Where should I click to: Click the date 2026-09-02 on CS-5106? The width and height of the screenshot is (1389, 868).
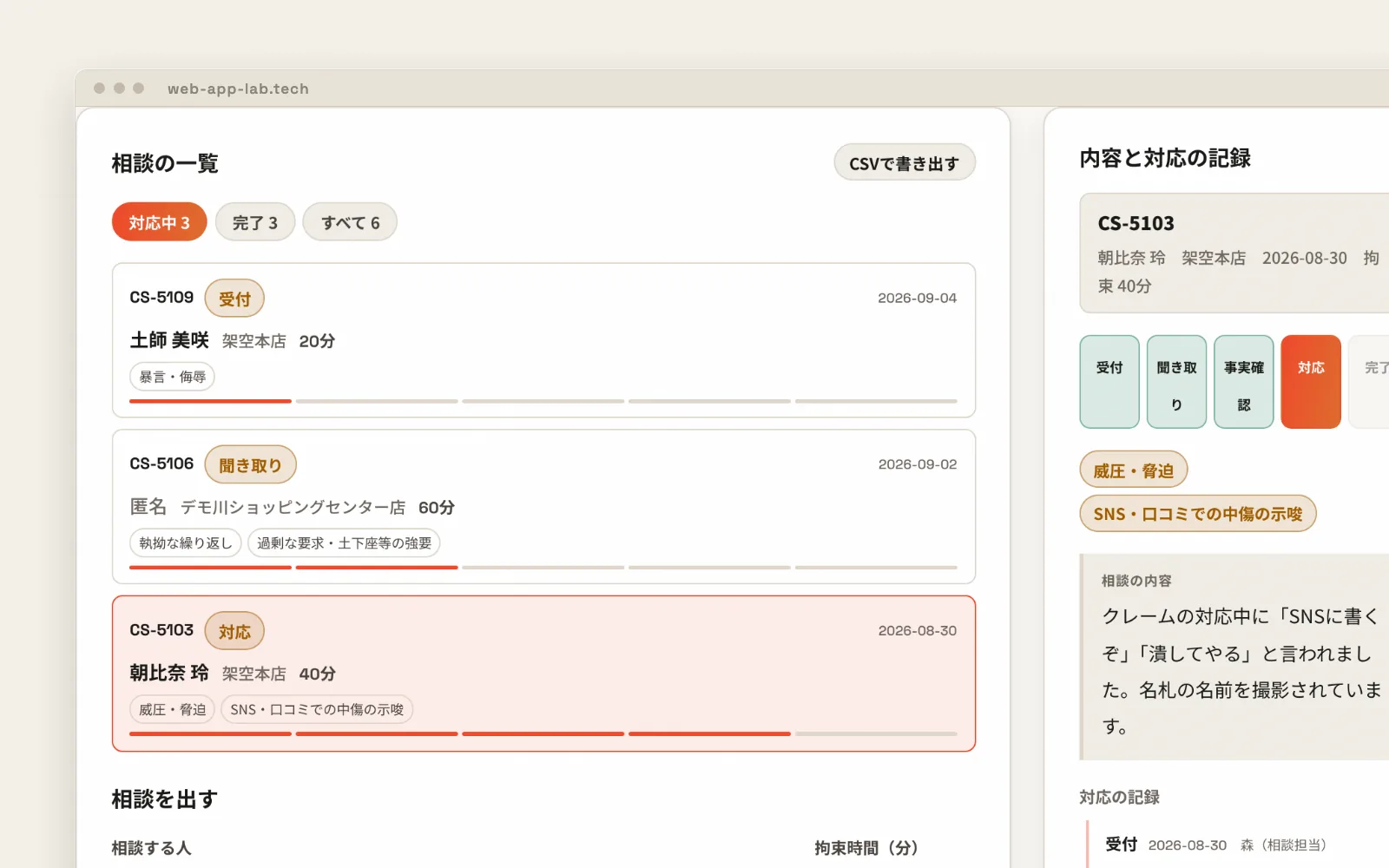pyautogui.click(x=917, y=464)
